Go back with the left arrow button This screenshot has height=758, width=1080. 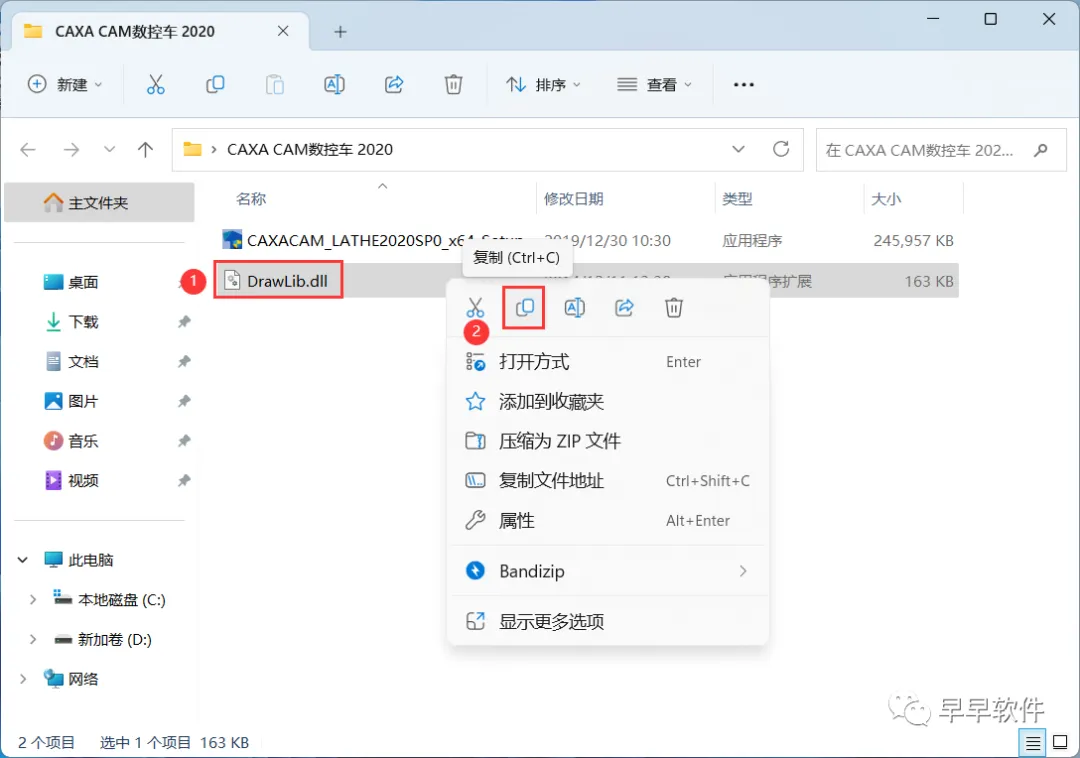coord(28,149)
